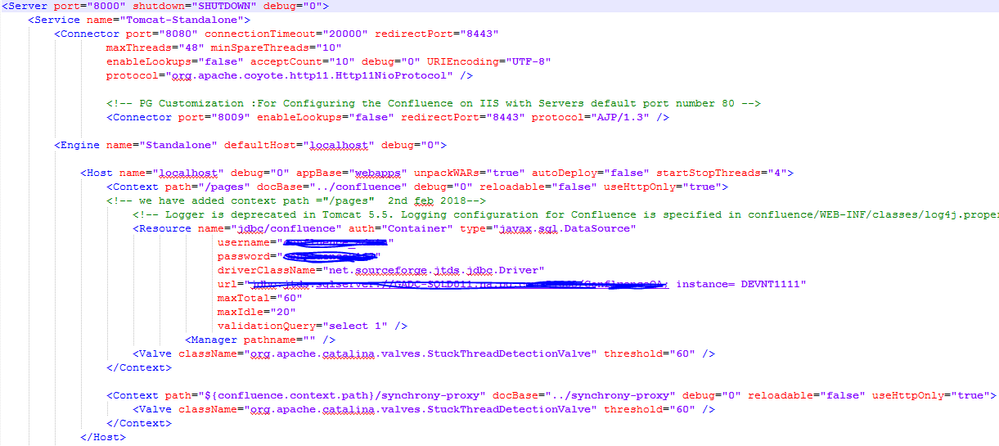Click the "PG Customization" comment line

click(434, 103)
